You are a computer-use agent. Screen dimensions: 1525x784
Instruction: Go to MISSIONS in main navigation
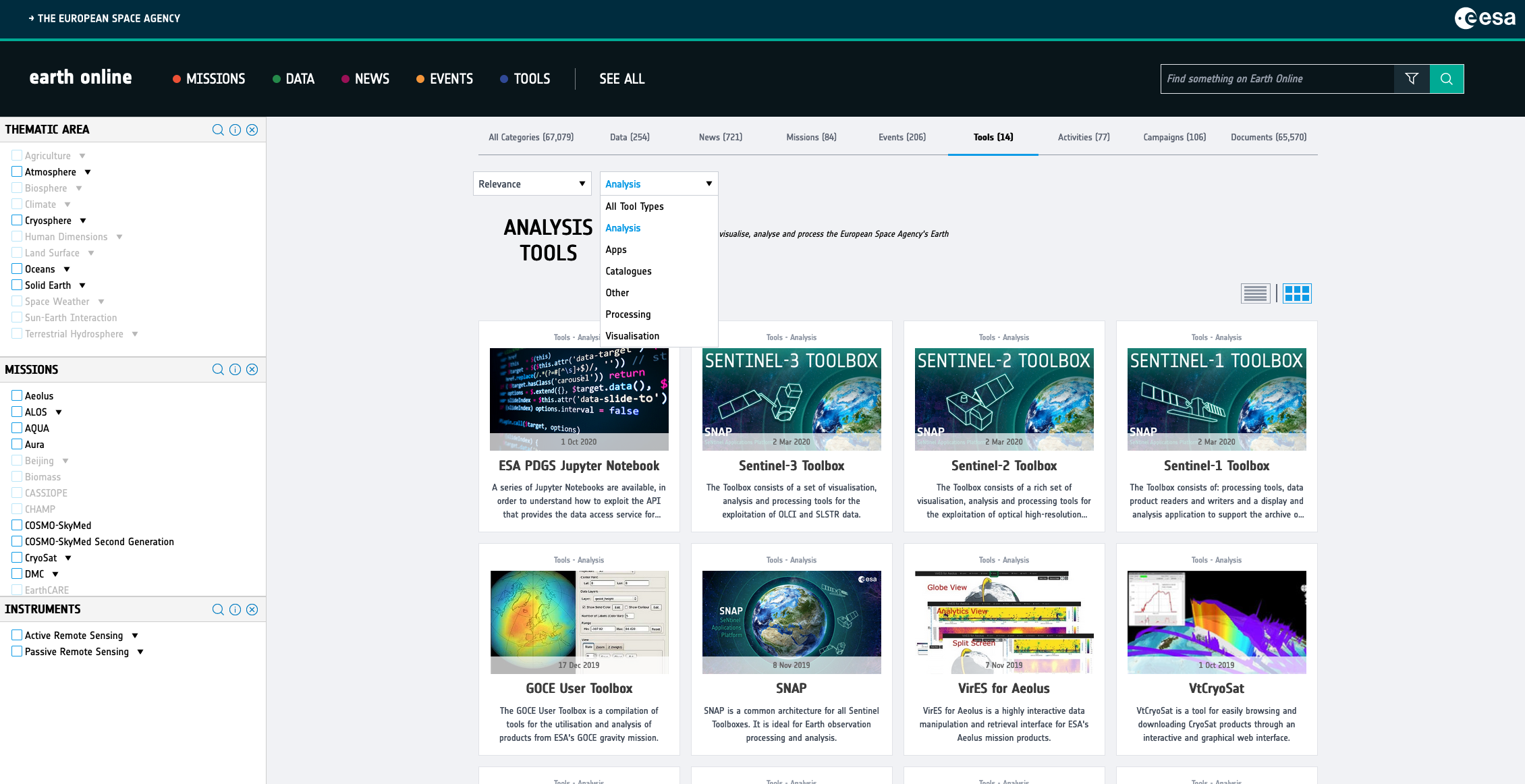(x=209, y=79)
